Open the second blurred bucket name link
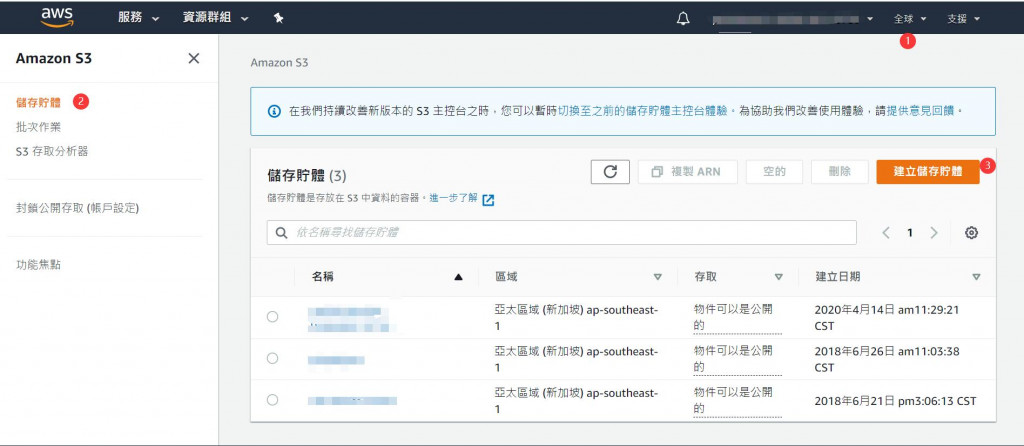The image size is (1024, 446). point(336,360)
